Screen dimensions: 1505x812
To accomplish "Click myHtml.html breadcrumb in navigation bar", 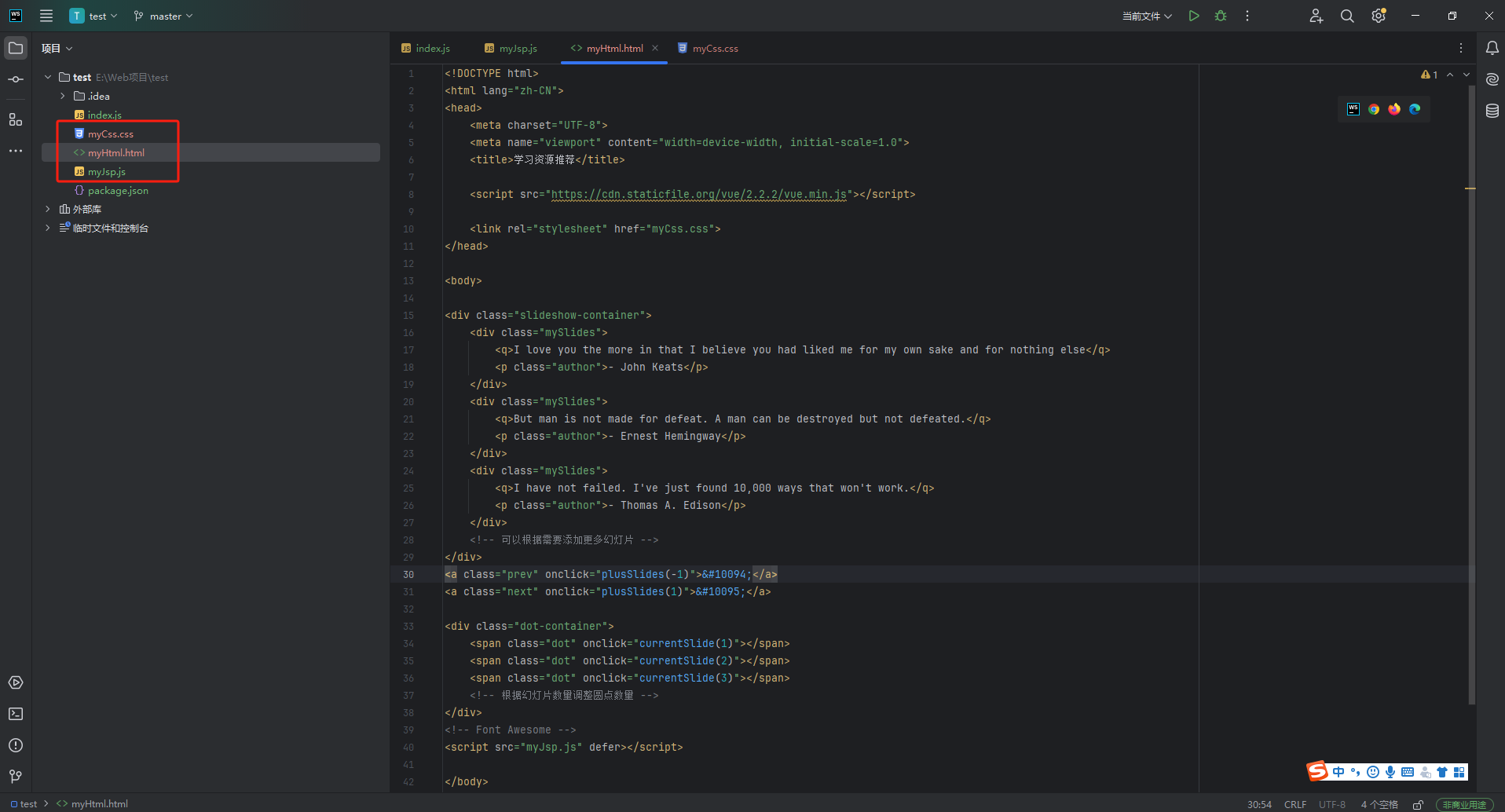I will 93,803.
